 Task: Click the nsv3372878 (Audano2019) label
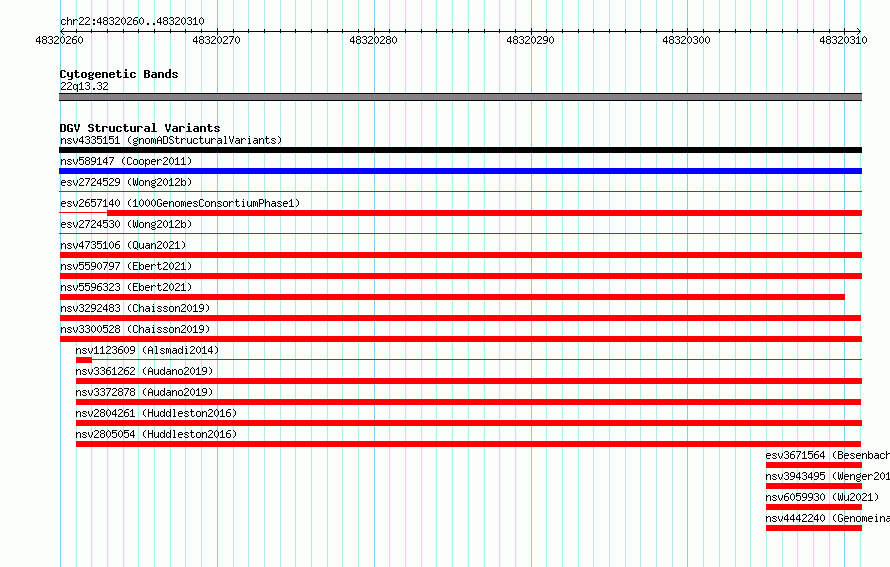(x=144, y=392)
